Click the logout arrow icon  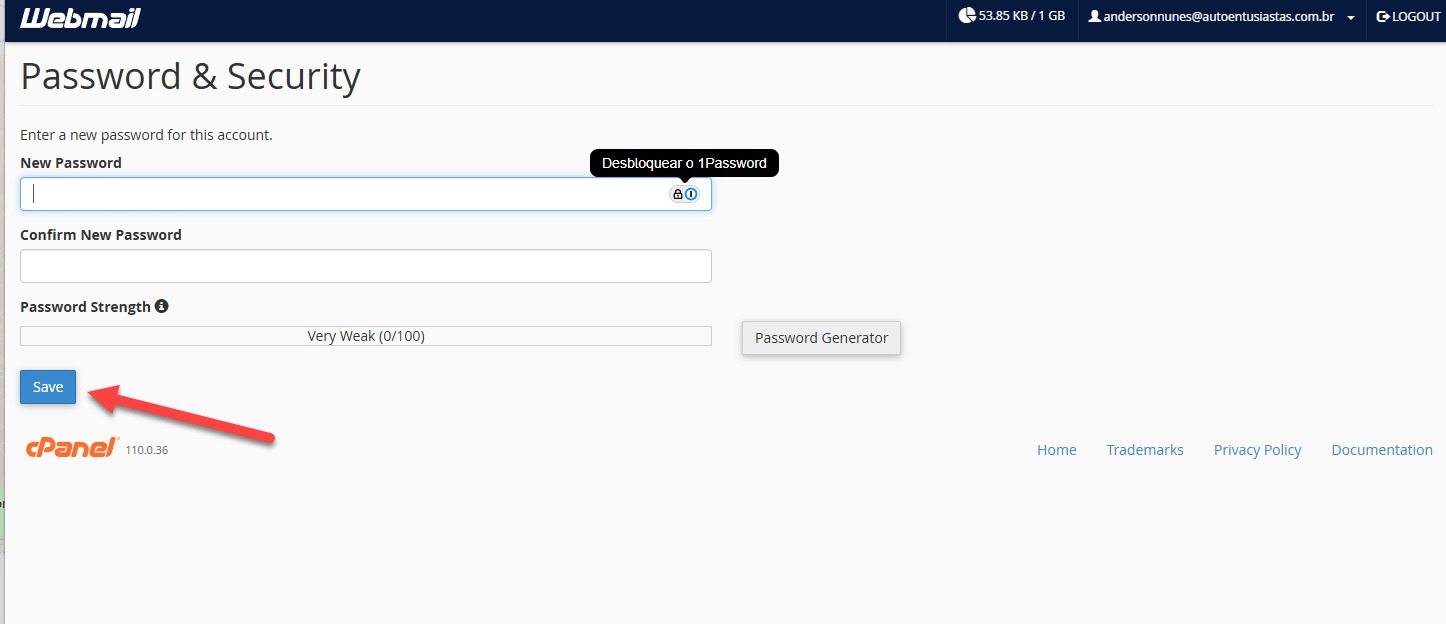pos(1383,17)
